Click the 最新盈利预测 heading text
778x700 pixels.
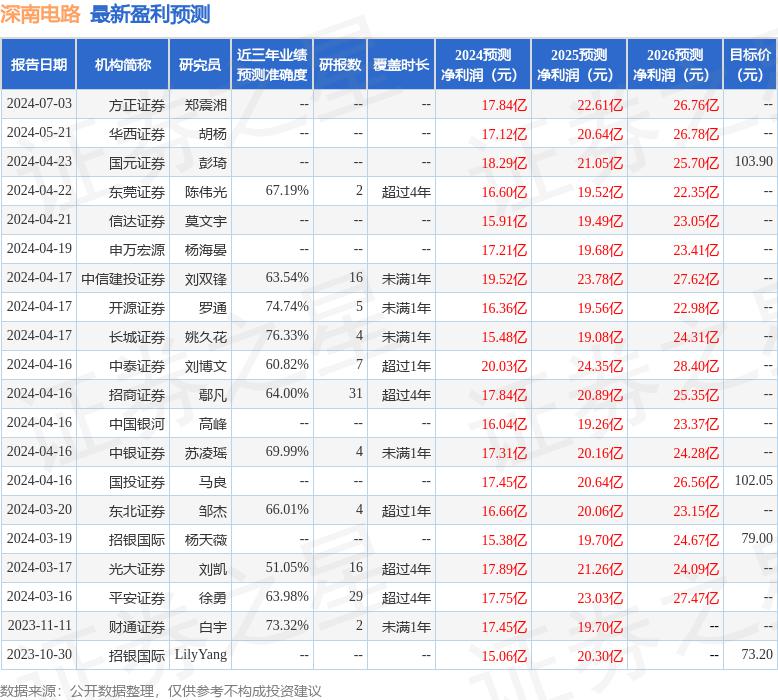(150, 14)
